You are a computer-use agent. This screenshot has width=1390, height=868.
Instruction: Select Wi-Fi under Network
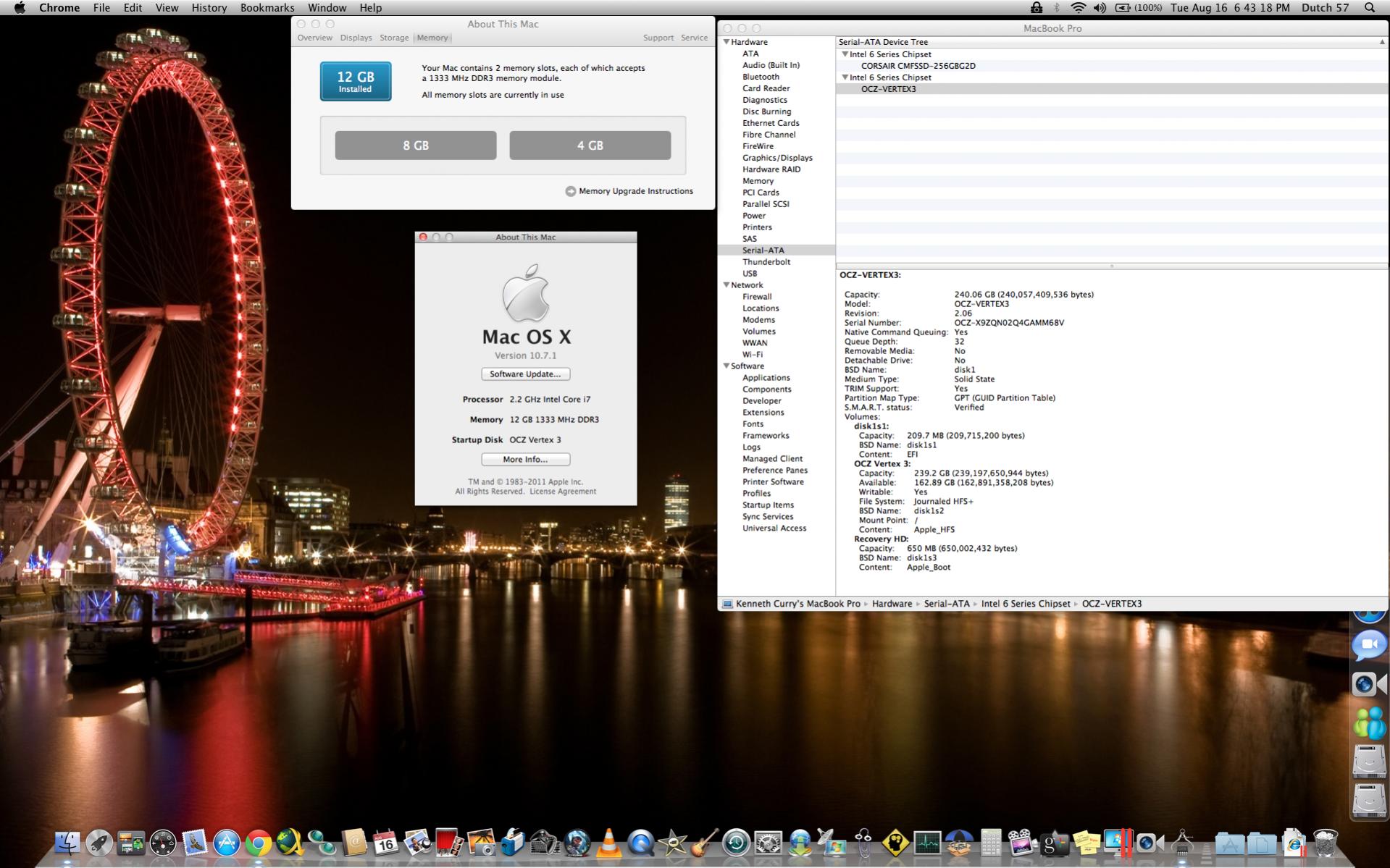tap(753, 355)
